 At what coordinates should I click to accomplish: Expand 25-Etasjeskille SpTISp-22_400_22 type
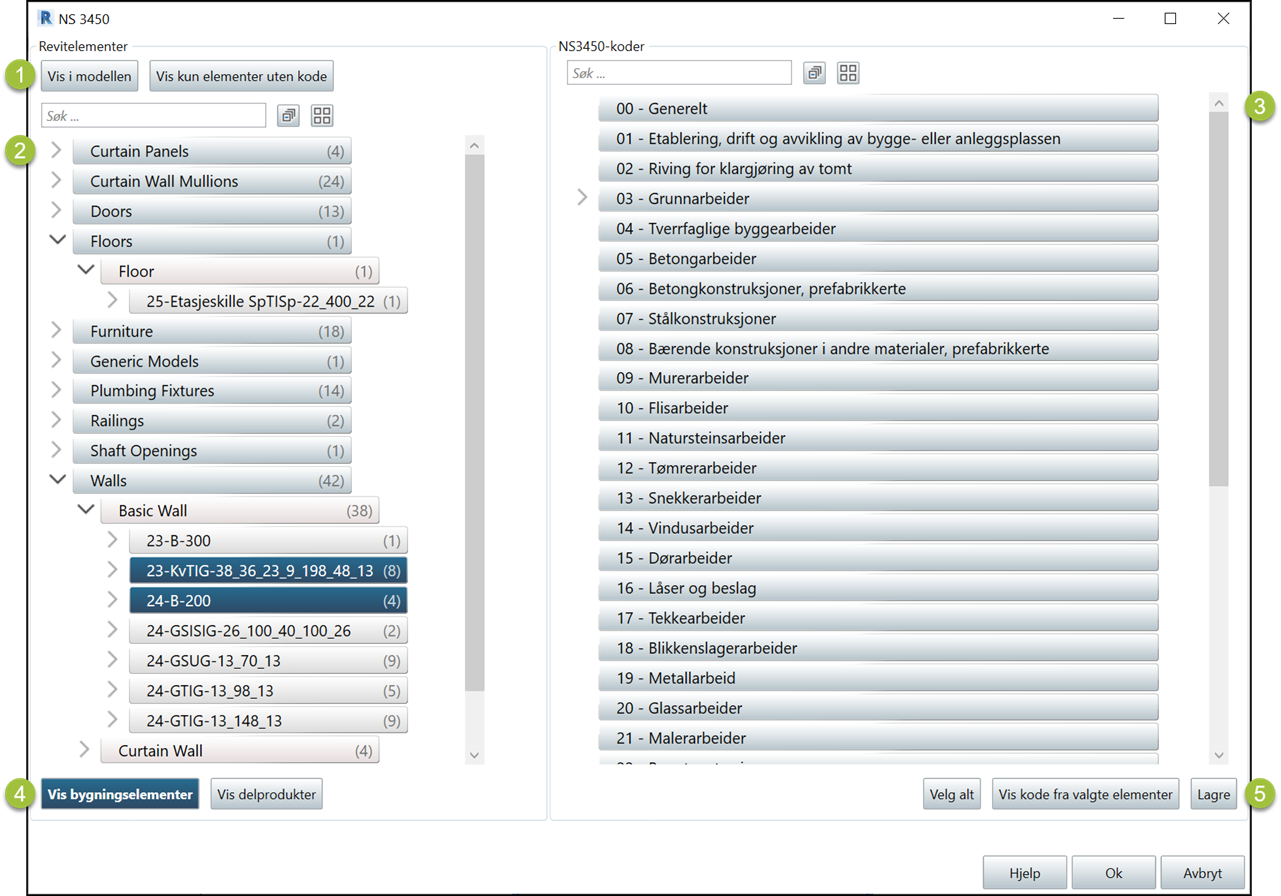tap(112, 301)
